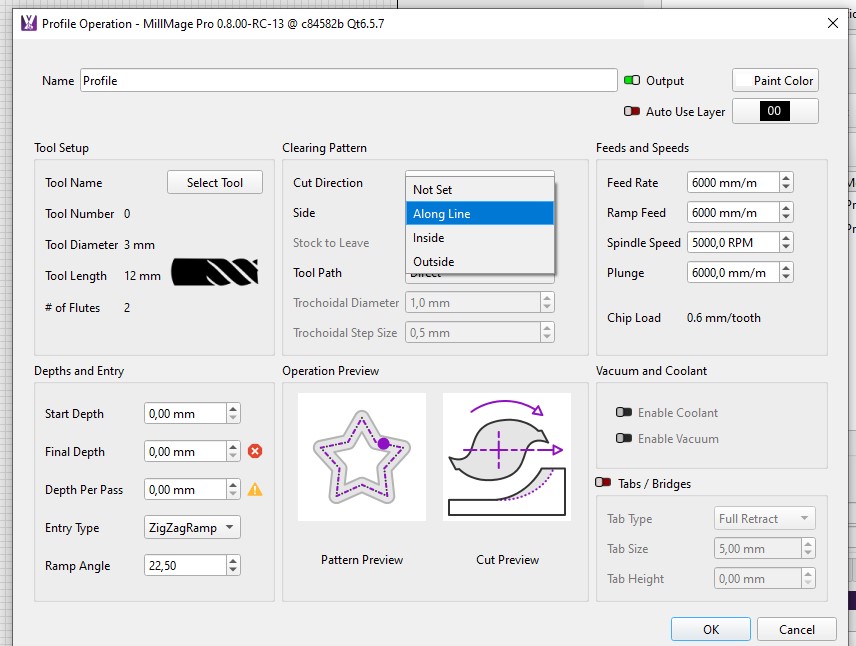
Task: Click OK to confirm the profile operation
Action: click(710, 629)
